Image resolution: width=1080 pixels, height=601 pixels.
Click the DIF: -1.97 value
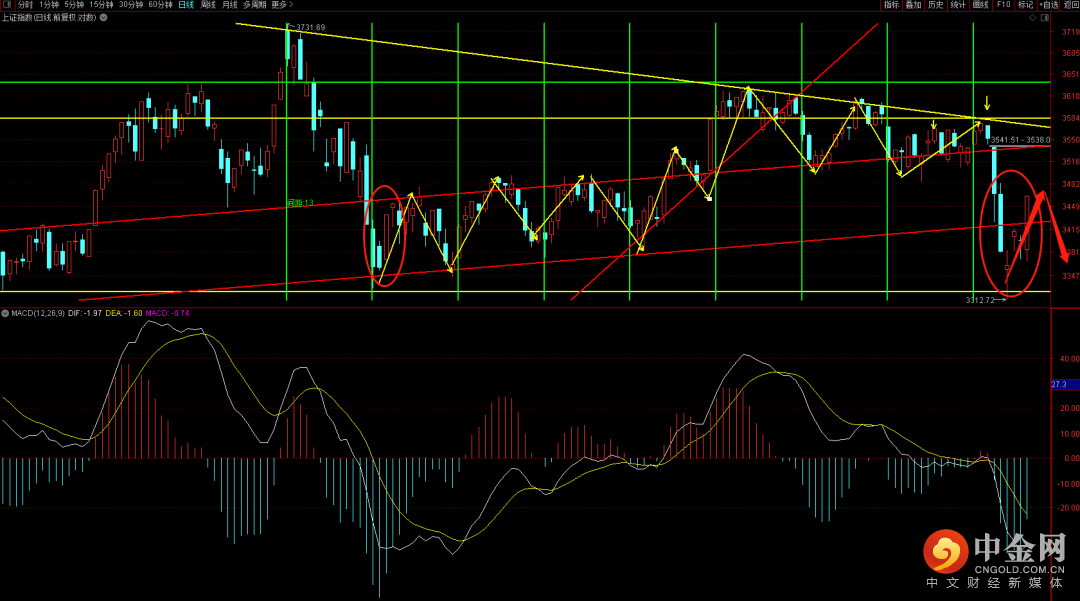[85, 313]
